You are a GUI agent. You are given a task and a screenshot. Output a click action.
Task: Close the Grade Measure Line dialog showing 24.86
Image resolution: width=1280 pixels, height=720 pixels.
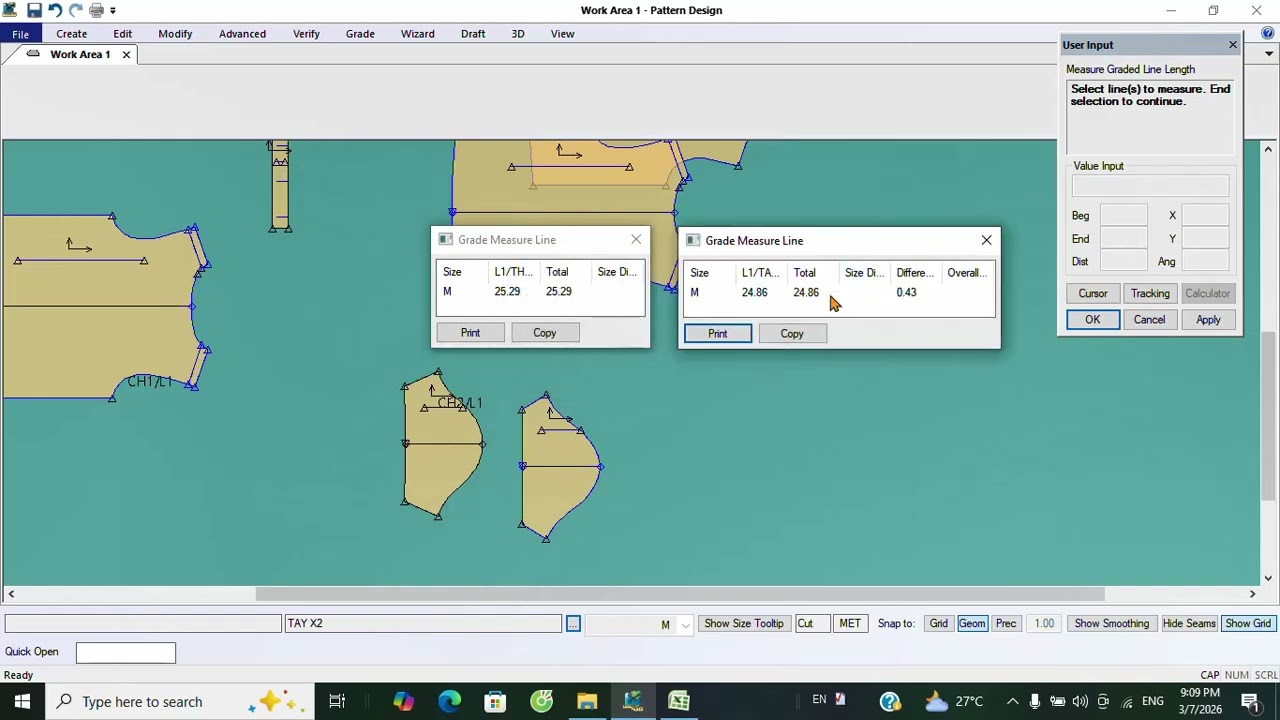coord(986,240)
